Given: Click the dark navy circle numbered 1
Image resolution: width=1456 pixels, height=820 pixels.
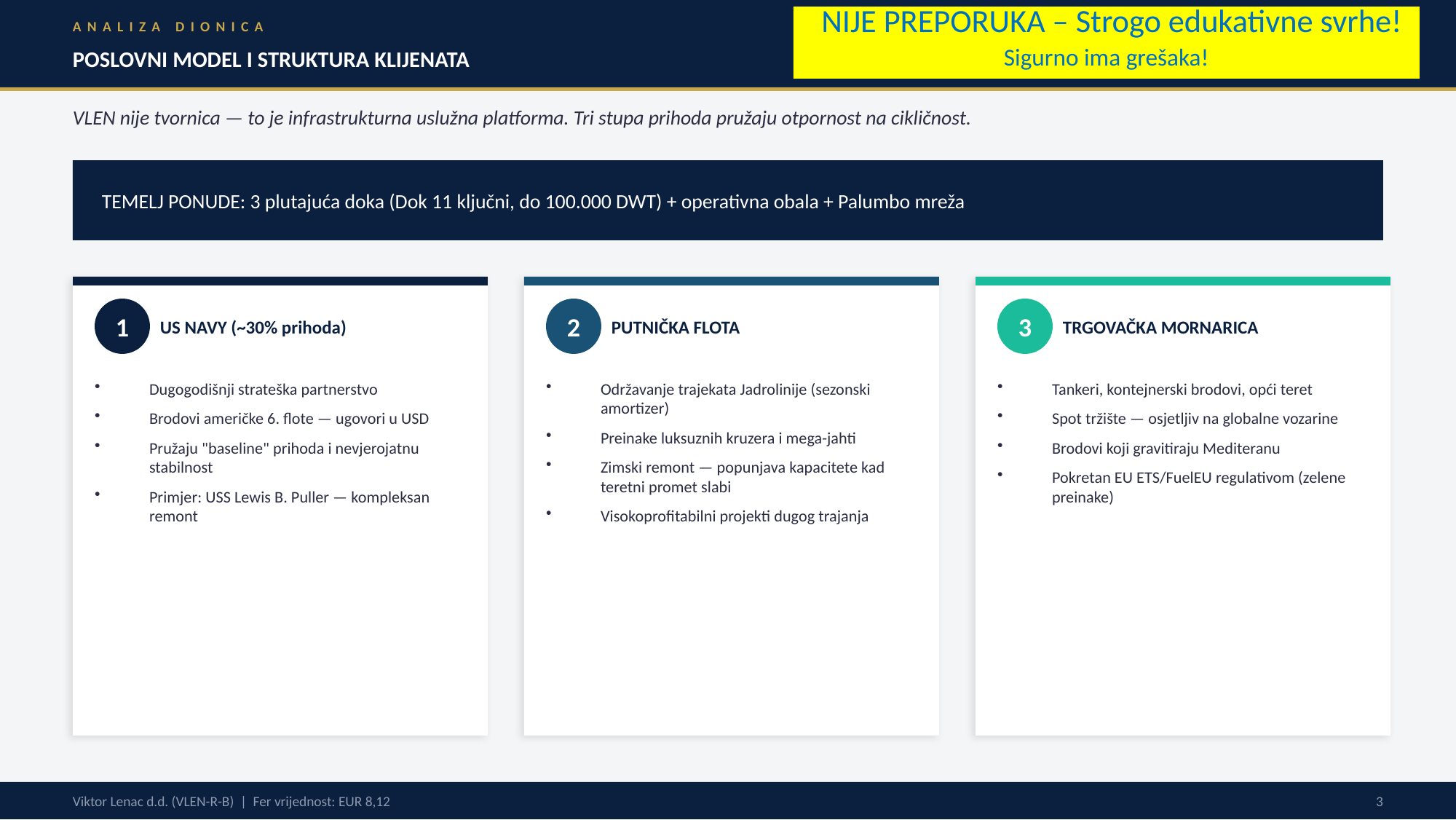Looking at the screenshot, I should pos(122,327).
